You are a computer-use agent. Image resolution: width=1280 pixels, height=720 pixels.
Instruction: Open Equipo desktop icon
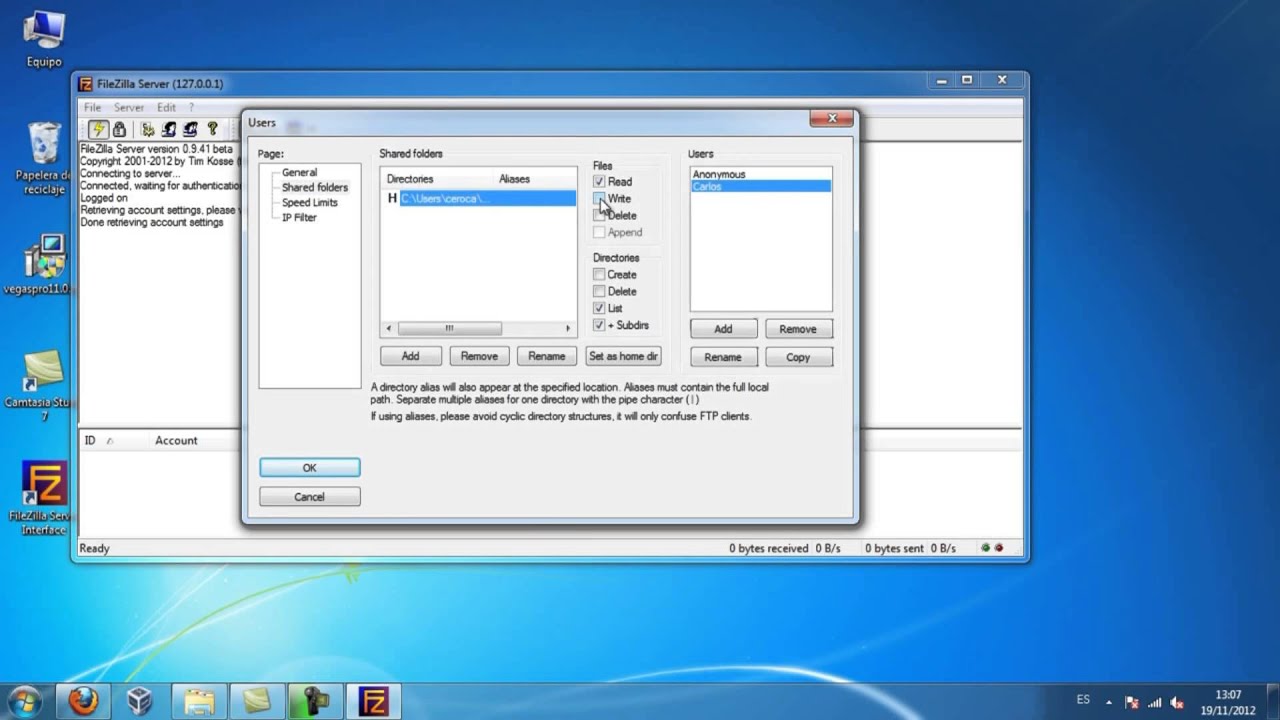[x=44, y=40]
